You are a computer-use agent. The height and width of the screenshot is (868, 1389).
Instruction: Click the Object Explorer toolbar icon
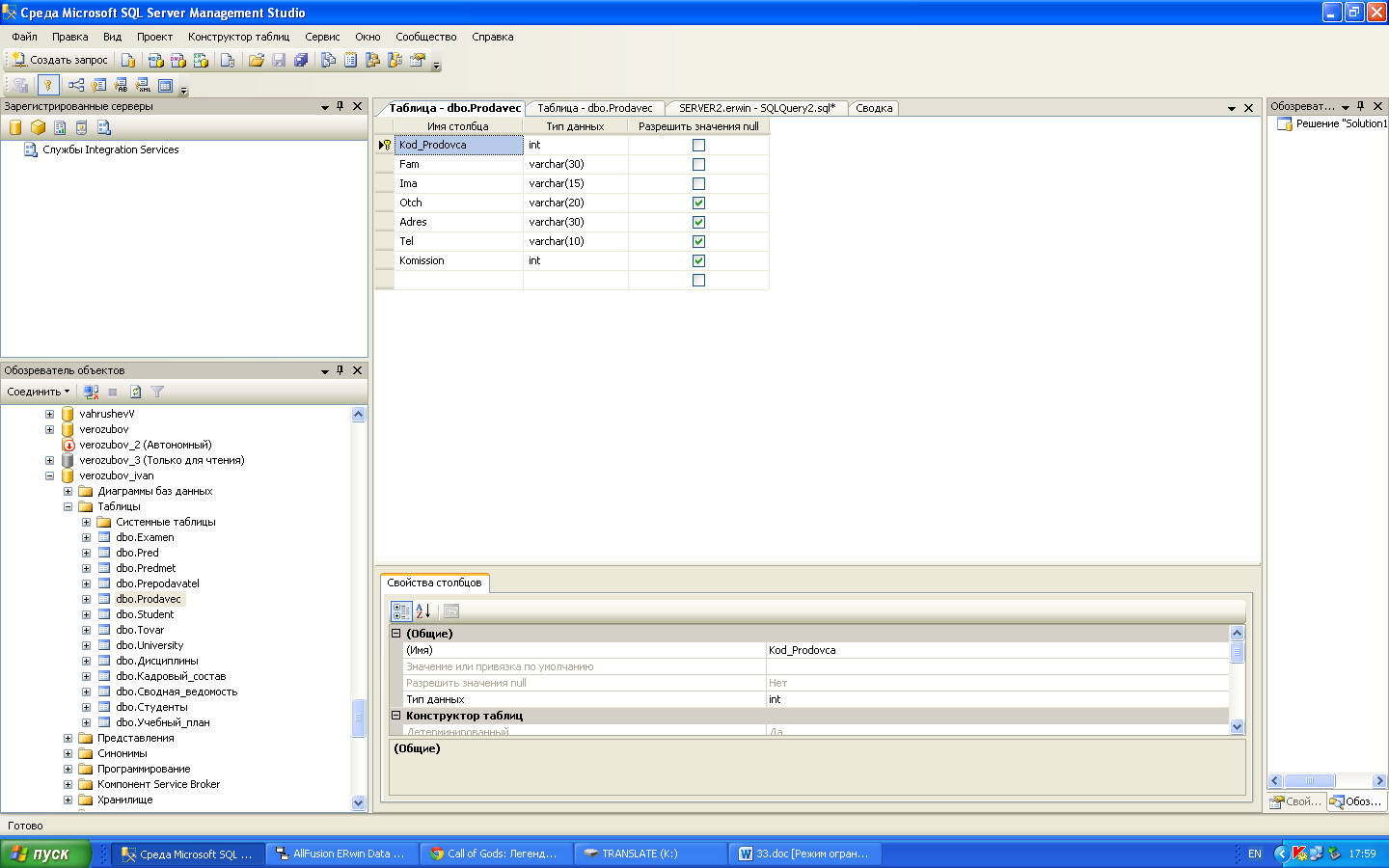(373, 60)
